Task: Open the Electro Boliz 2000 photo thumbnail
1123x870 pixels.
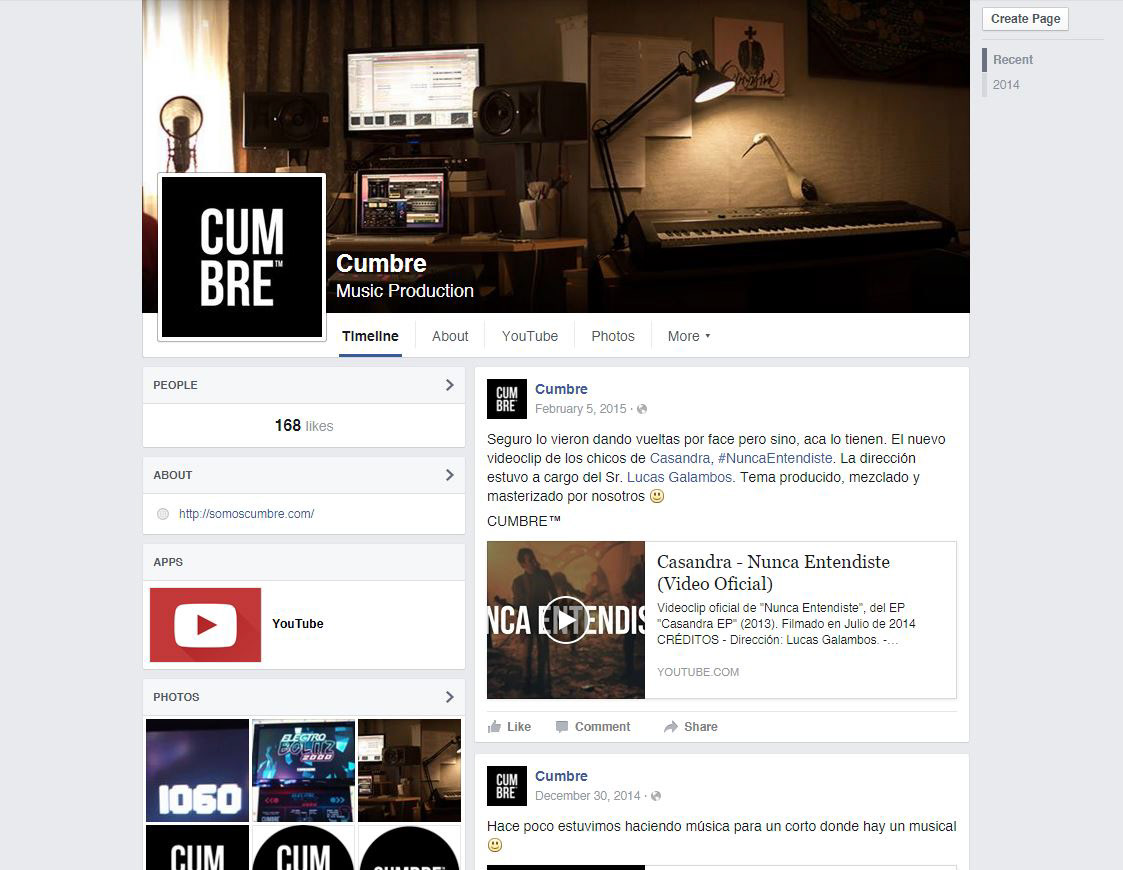Action: tap(304, 770)
